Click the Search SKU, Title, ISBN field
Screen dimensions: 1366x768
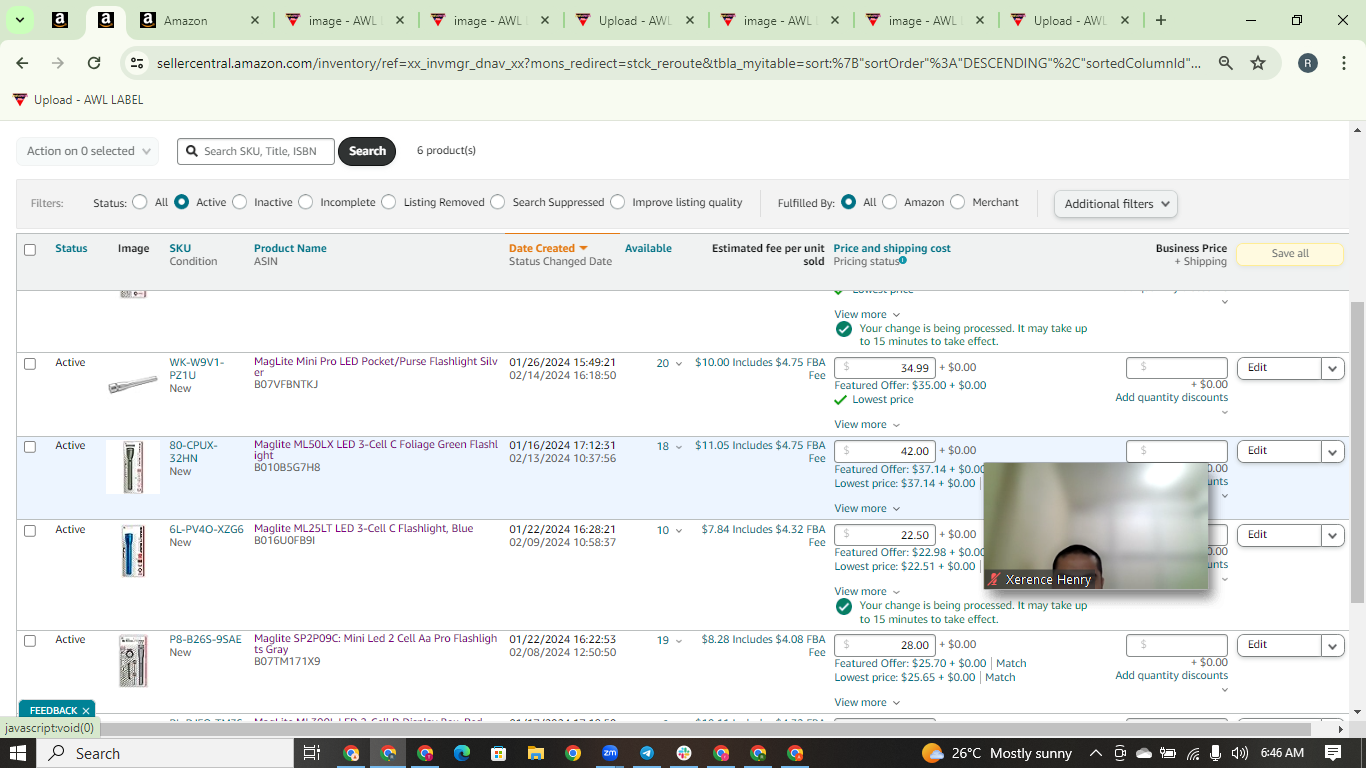pos(257,151)
